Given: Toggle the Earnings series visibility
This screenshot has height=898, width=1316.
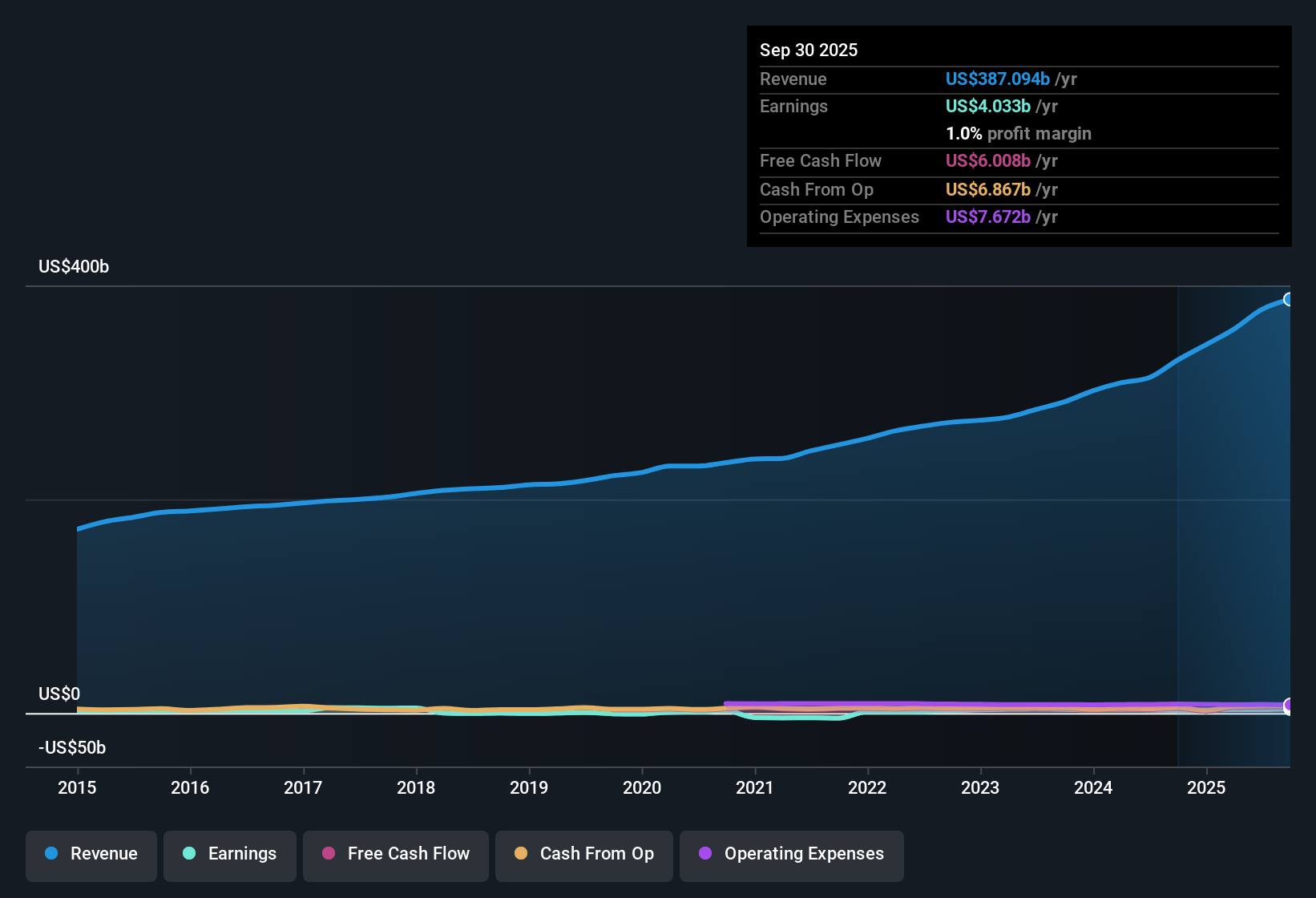Looking at the screenshot, I should click(x=230, y=854).
